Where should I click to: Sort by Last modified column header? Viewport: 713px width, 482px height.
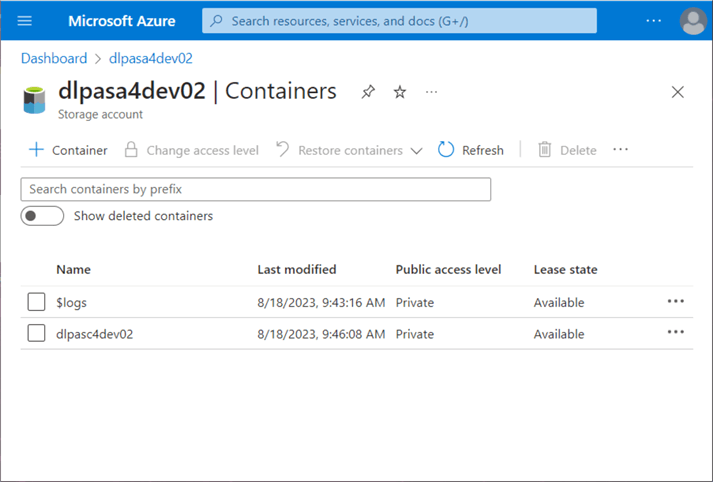297,270
